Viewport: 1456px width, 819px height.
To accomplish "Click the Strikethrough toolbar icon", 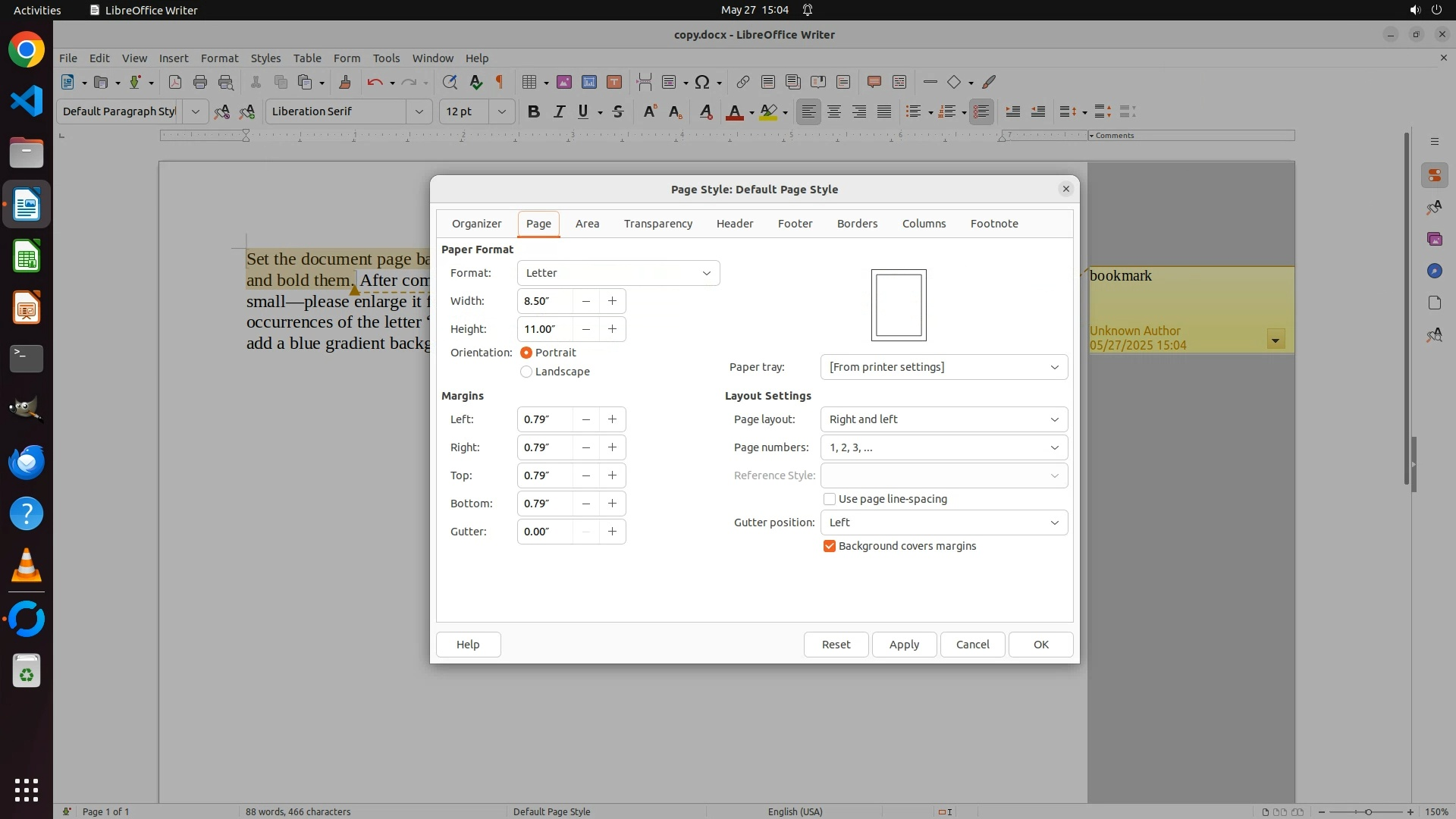I will coord(618,111).
